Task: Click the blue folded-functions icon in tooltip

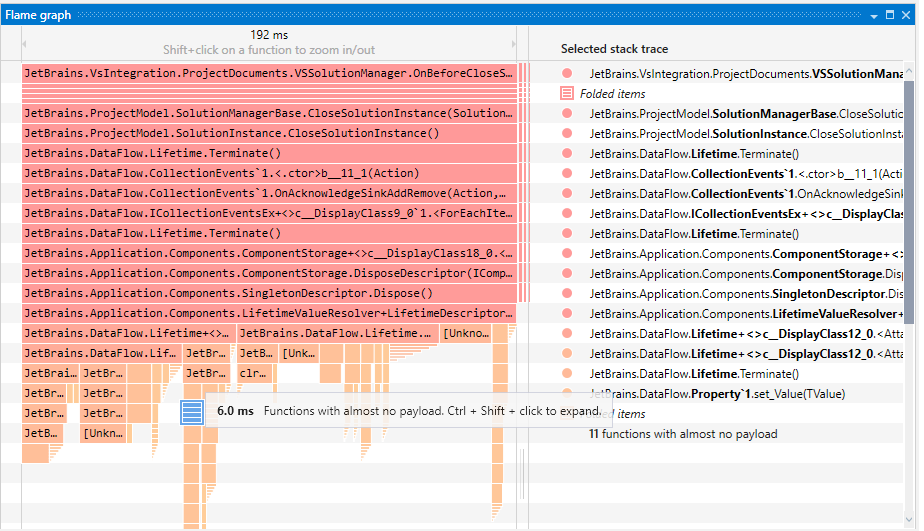Action: (x=193, y=411)
